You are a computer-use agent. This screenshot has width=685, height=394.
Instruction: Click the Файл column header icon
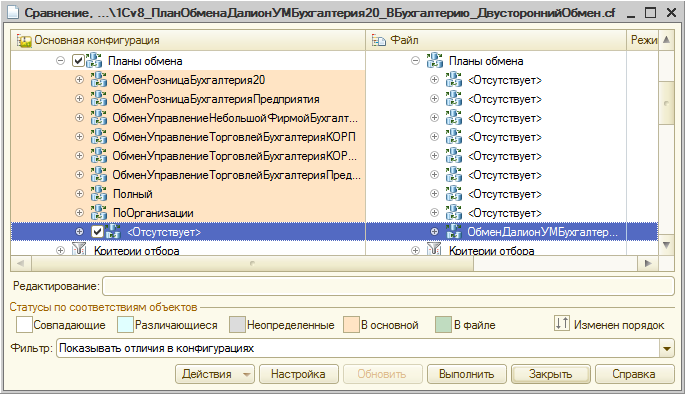[x=378, y=41]
